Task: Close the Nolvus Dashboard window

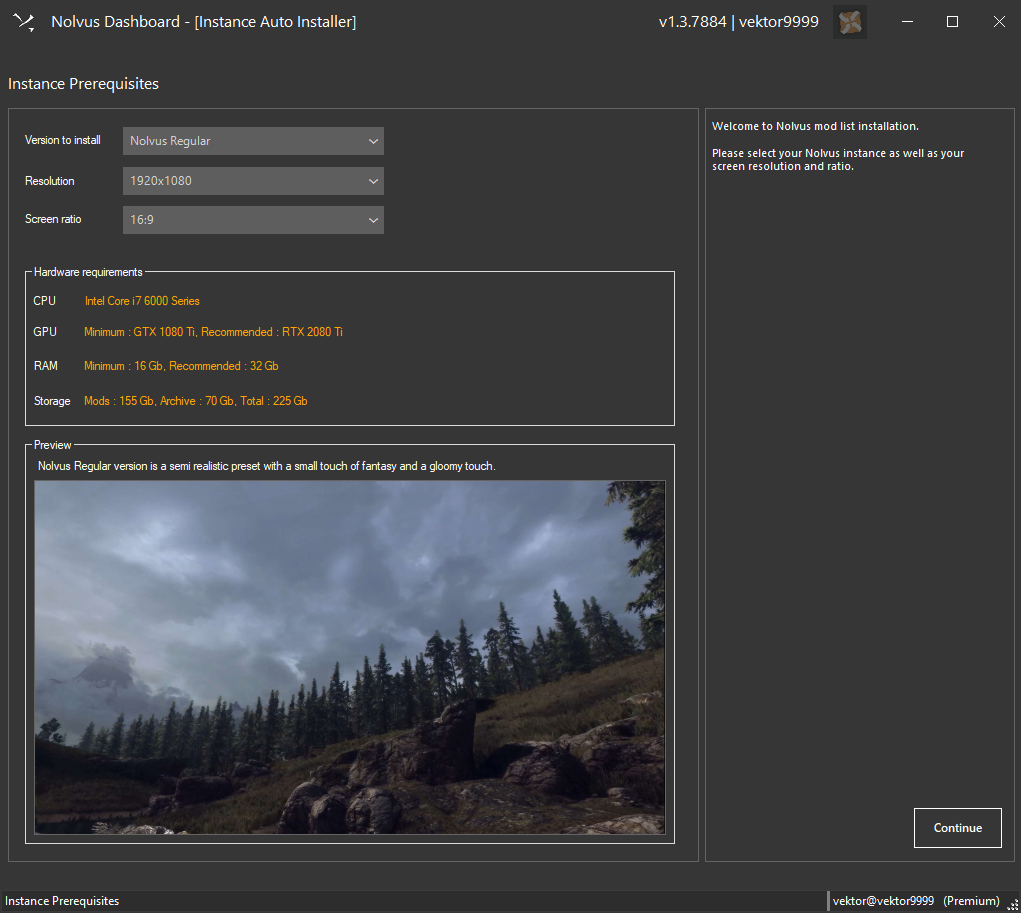Action: [999, 22]
